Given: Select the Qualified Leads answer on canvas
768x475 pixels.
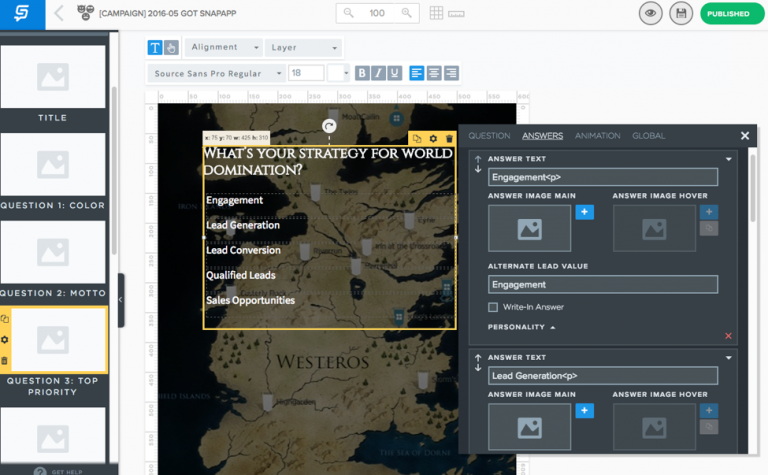Looking at the screenshot, I should [240, 275].
